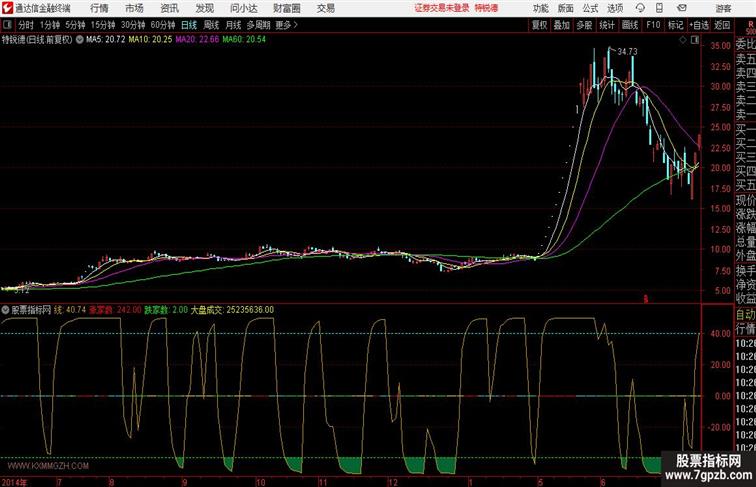Open the customer service headset icon
Viewport: 756px width, 487px height.
point(640,8)
